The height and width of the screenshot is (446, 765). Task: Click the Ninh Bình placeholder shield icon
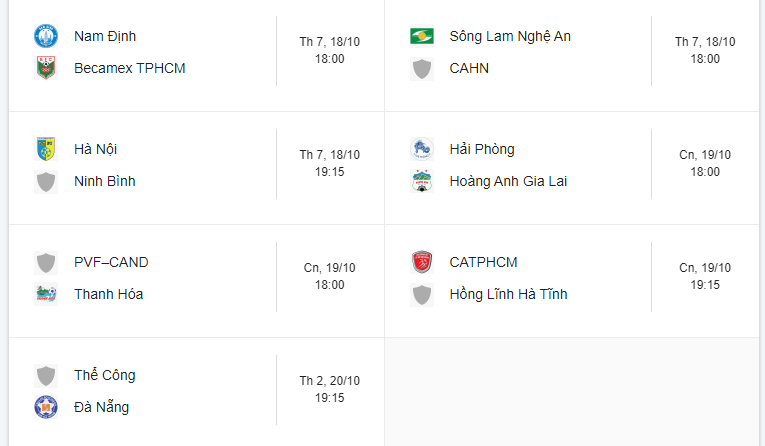click(x=45, y=182)
